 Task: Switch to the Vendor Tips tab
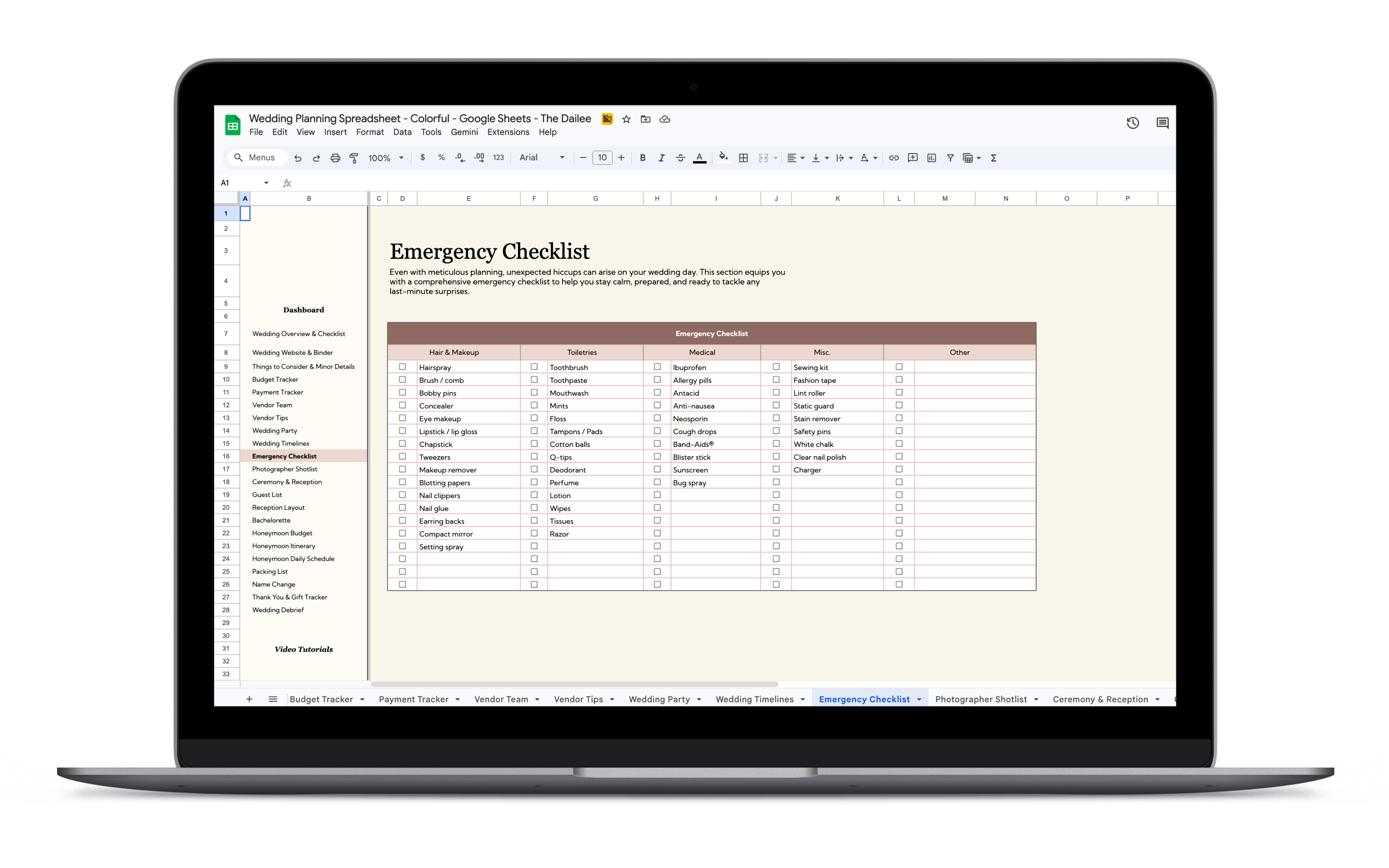click(578, 699)
